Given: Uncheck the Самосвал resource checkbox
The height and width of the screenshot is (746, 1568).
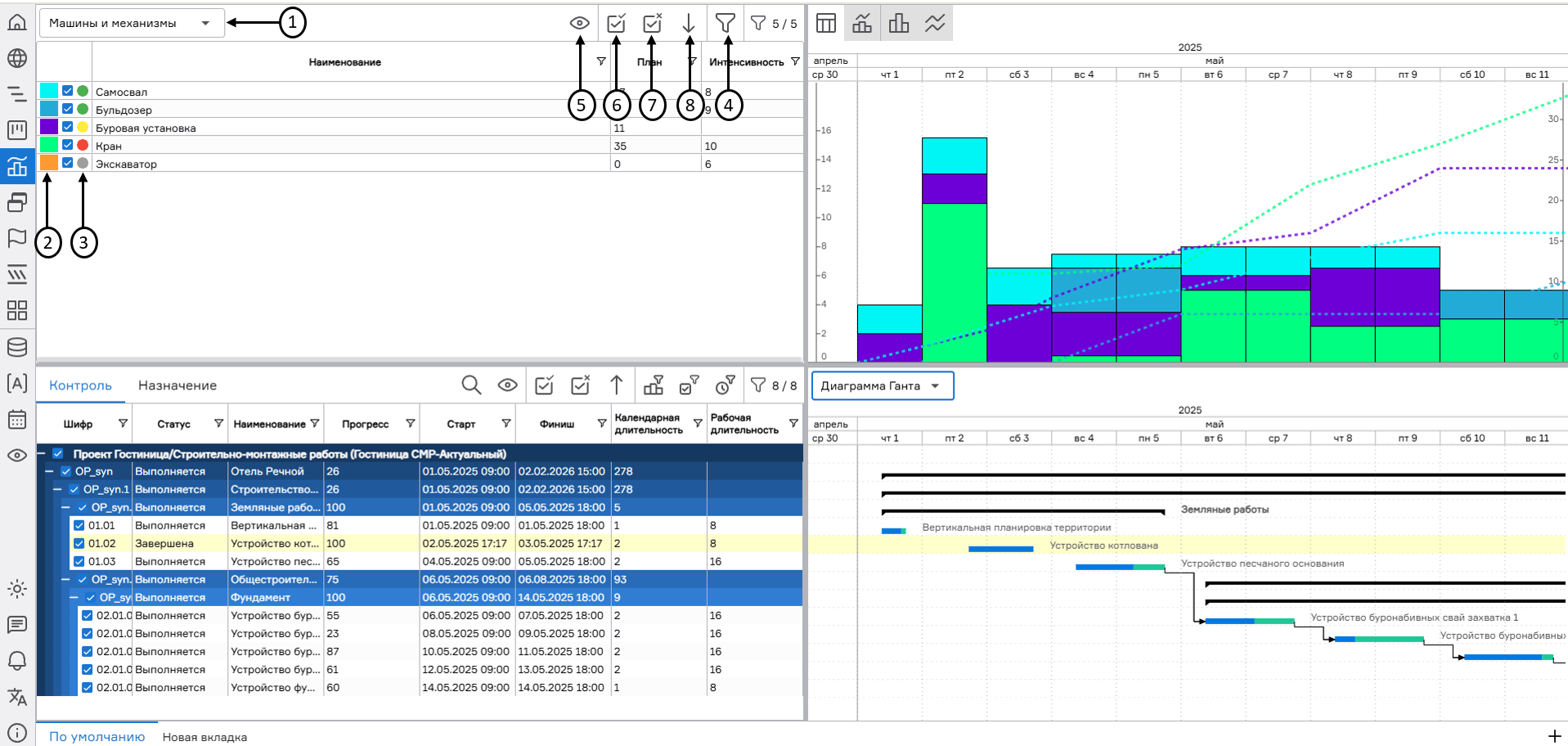Looking at the screenshot, I should point(68,91).
